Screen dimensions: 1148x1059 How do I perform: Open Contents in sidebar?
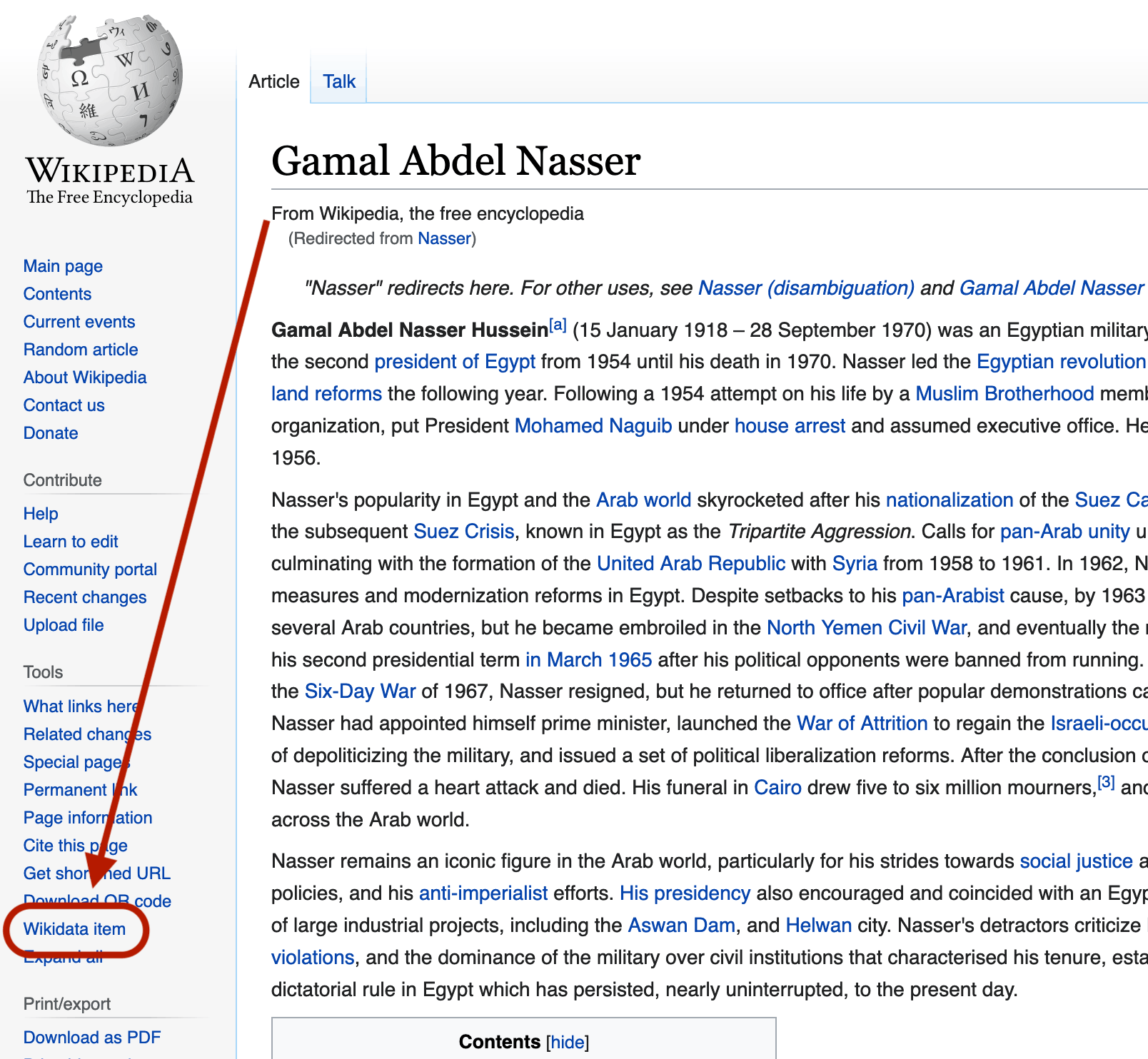pyautogui.click(x=57, y=294)
